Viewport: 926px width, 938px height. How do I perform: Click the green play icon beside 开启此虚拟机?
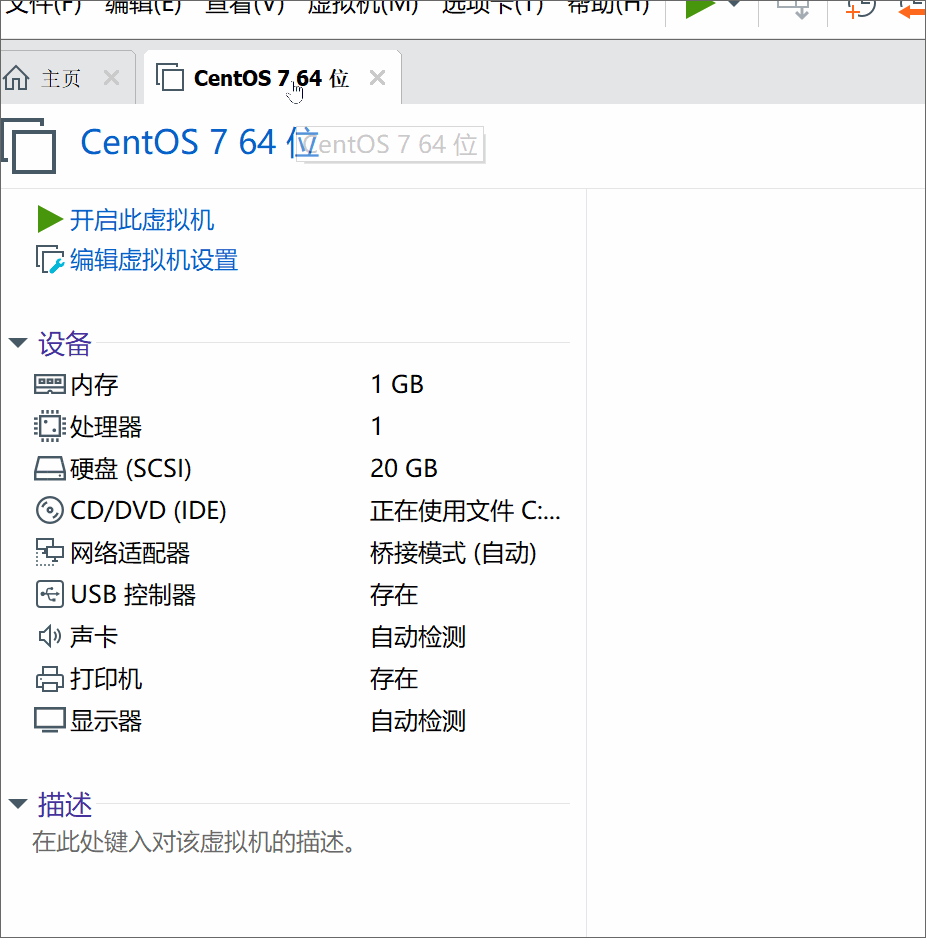pos(50,219)
